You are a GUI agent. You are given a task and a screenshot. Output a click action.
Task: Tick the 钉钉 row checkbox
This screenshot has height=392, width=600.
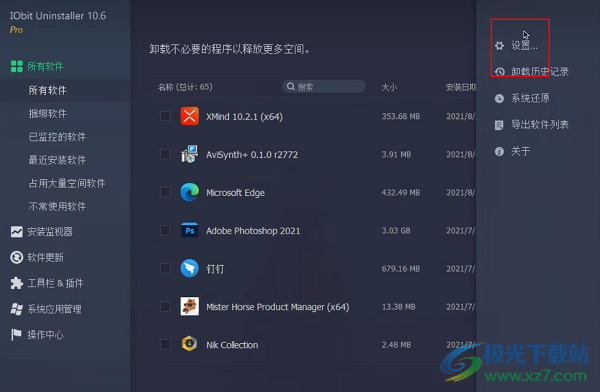(165, 268)
